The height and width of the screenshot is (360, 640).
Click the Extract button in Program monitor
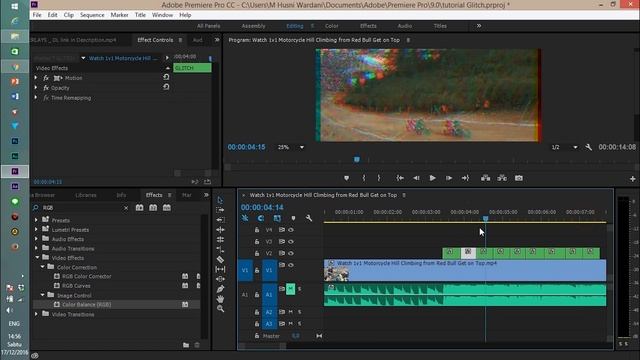coord(502,178)
